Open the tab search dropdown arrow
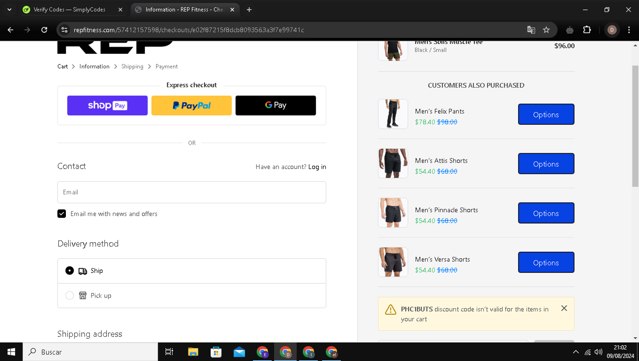Image resolution: width=639 pixels, height=361 pixels. click(9, 9)
